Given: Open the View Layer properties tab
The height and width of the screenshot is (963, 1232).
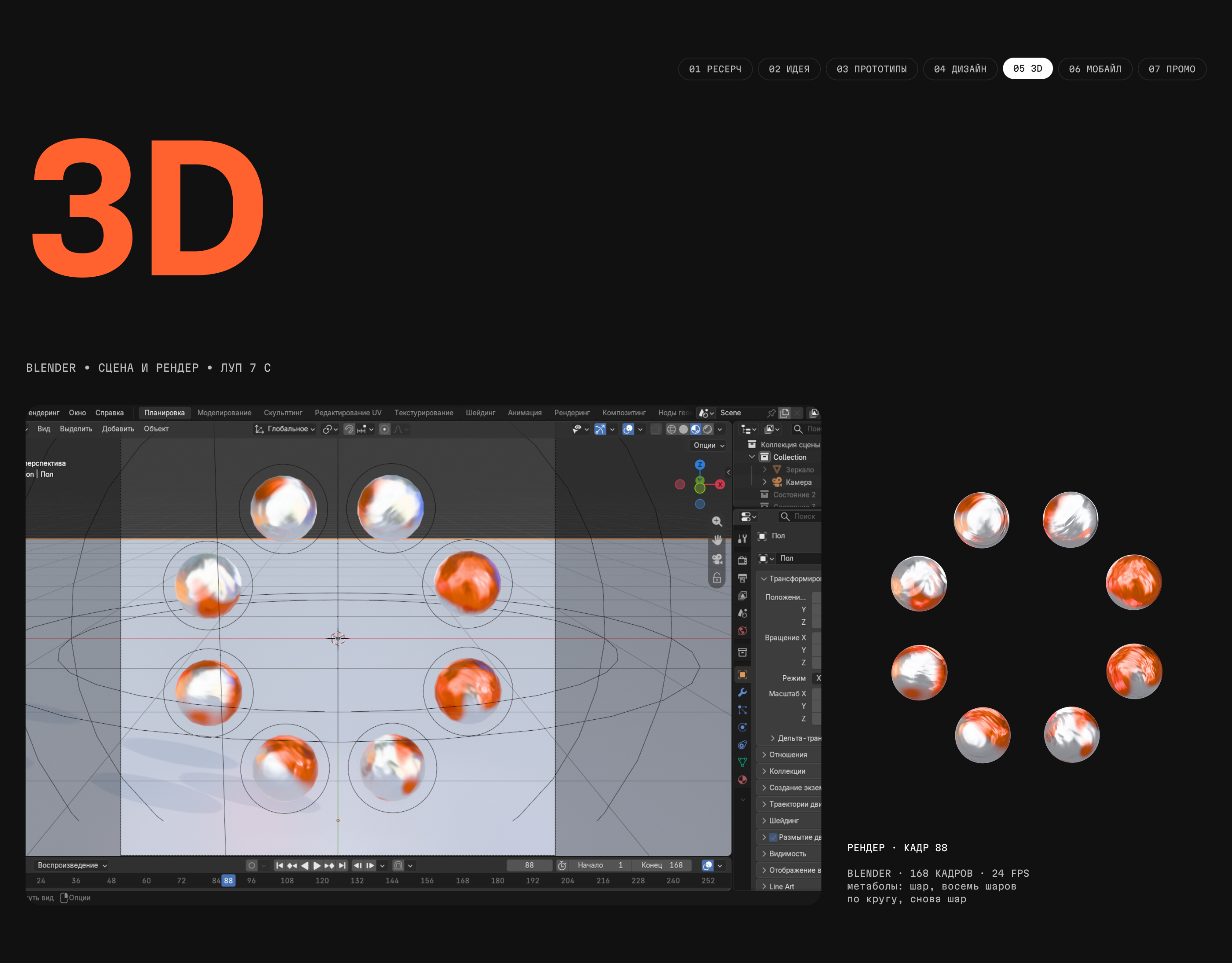Looking at the screenshot, I should [x=742, y=596].
